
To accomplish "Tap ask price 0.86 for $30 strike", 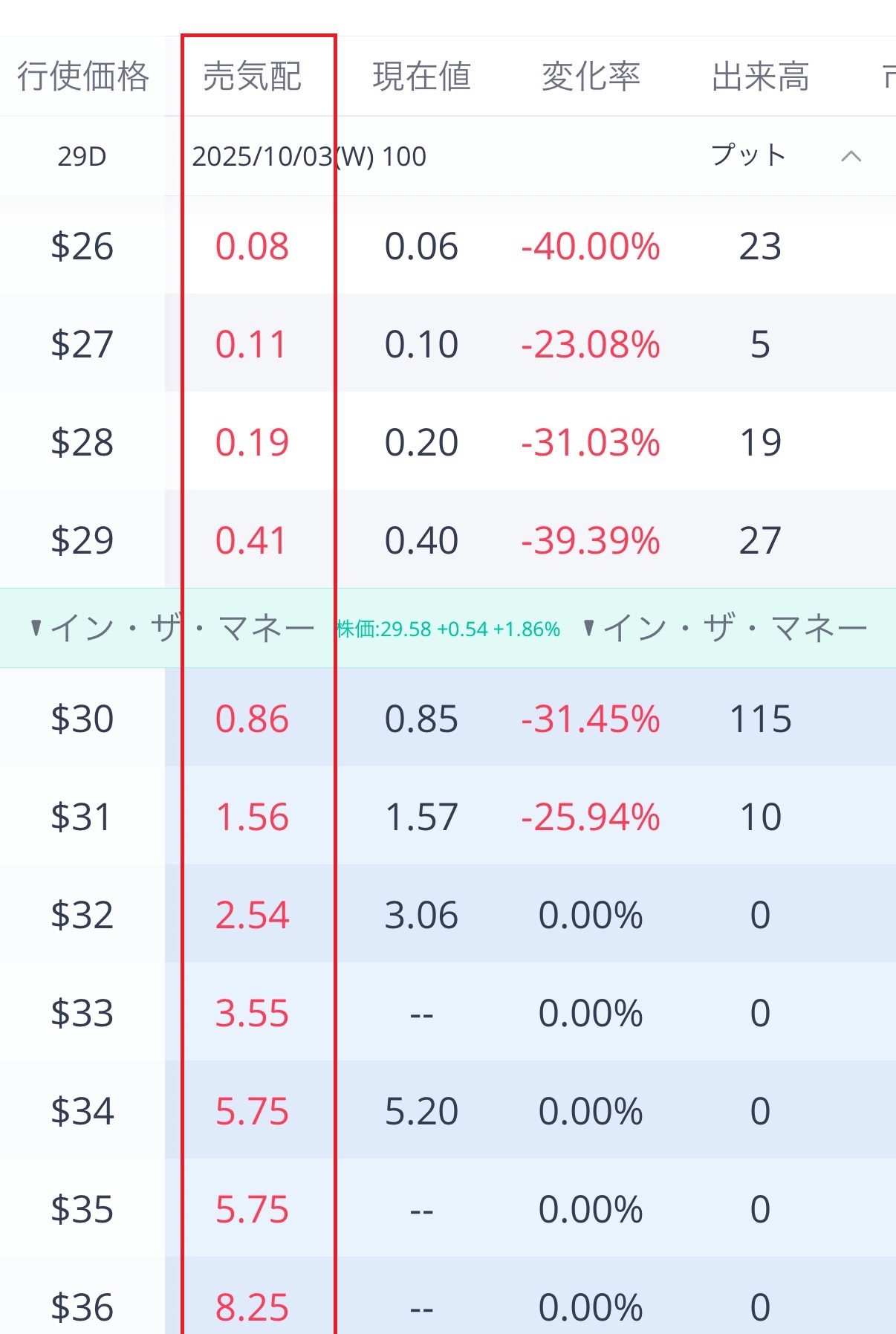I will pos(252,719).
